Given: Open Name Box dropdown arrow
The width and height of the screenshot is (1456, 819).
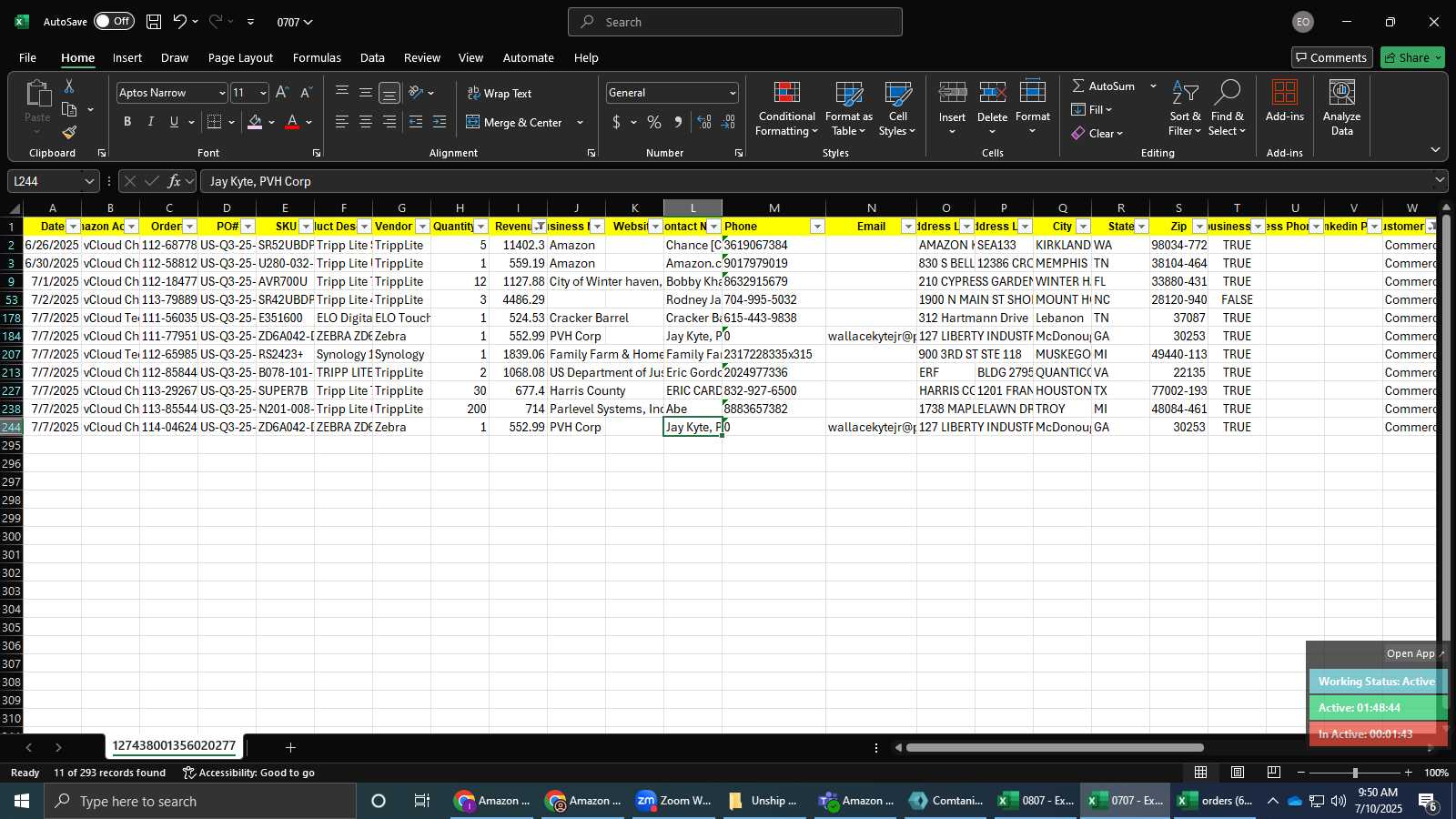Looking at the screenshot, I should coord(89,181).
